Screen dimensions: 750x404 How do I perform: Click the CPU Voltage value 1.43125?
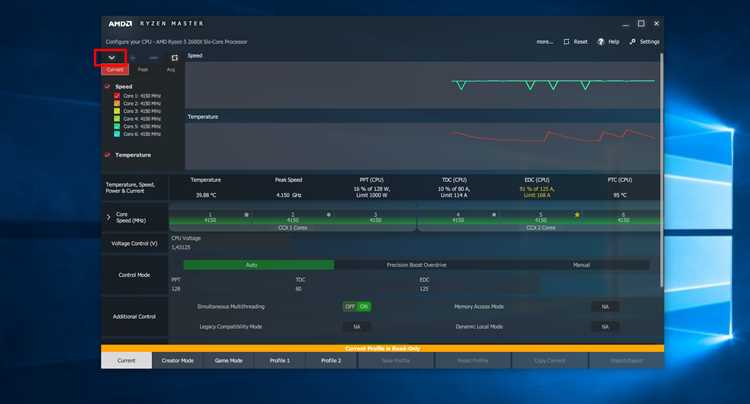tap(181, 247)
